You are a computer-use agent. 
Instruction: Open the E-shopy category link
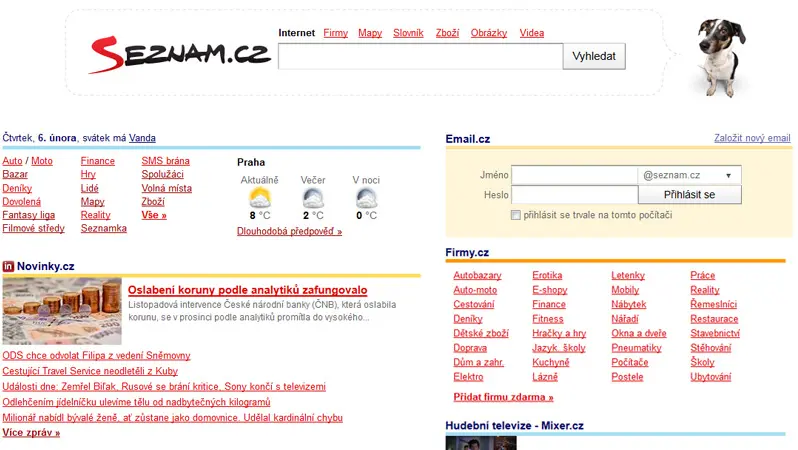pyautogui.click(x=550, y=290)
